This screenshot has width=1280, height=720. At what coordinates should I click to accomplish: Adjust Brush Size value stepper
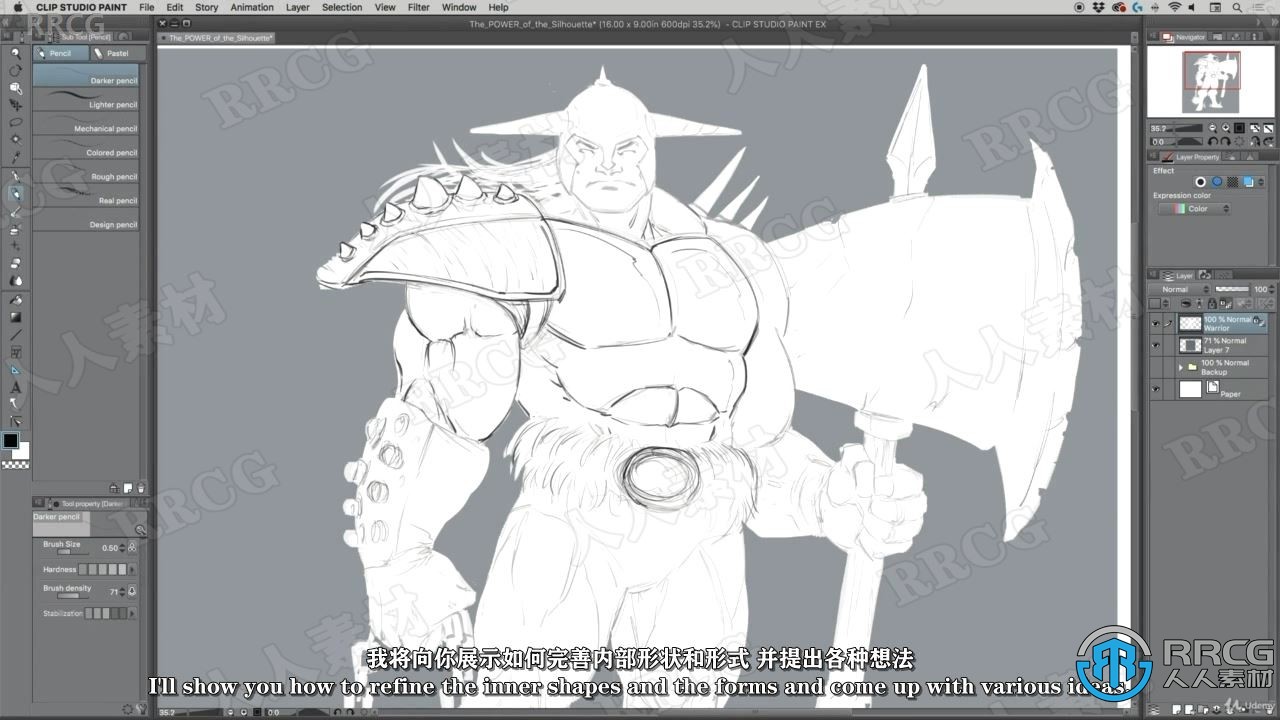(x=122, y=547)
